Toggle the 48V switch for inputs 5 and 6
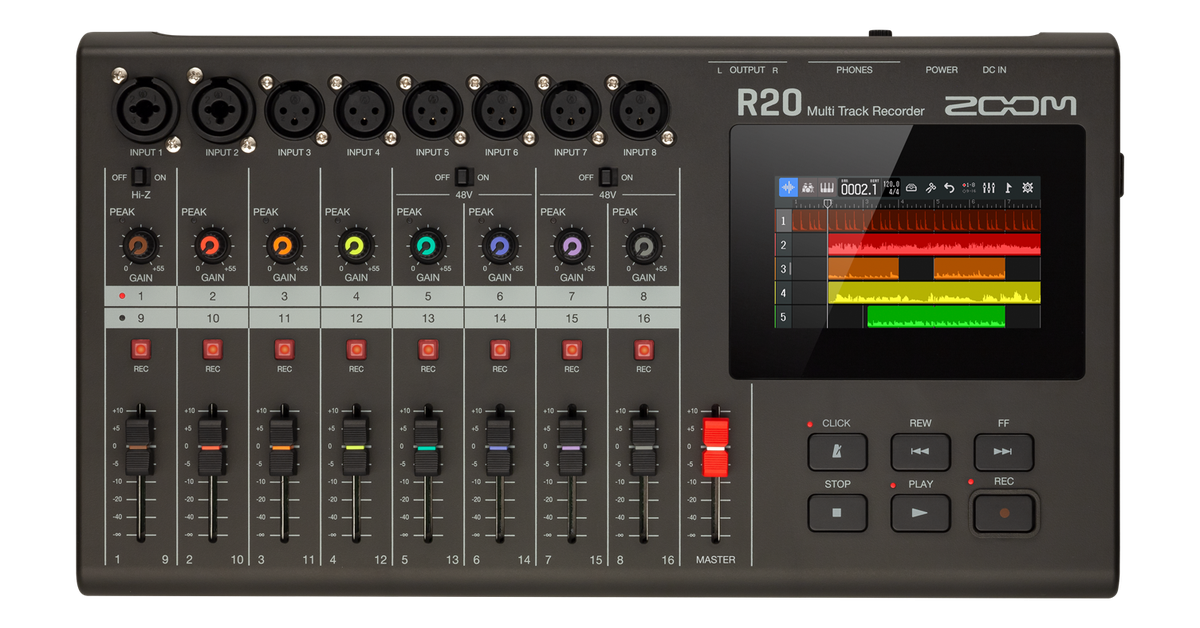The width and height of the screenshot is (1200, 628). [463, 177]
